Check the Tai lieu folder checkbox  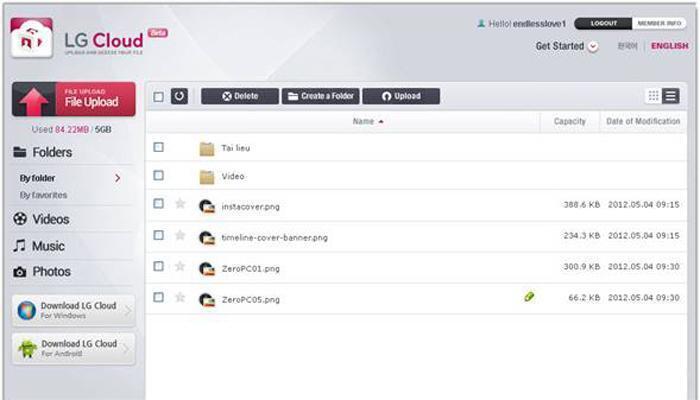(x=158, y=147)
